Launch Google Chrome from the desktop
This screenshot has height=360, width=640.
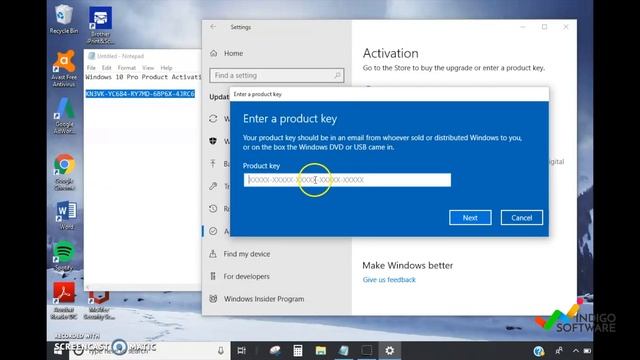64,172
